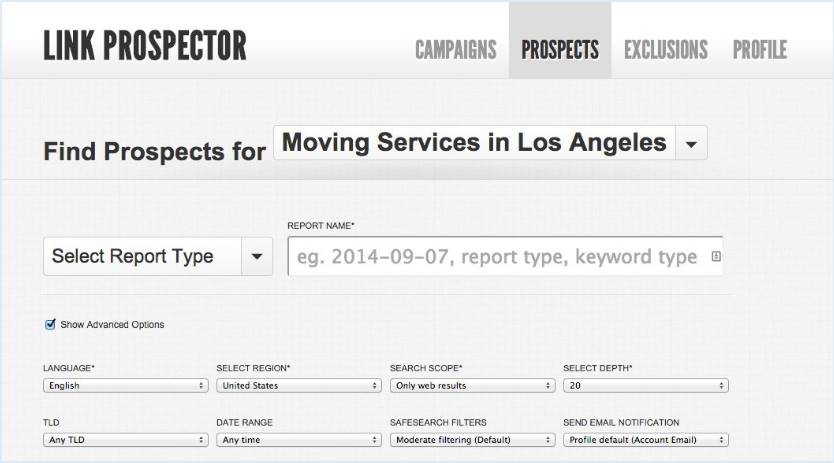Open the Date Range dropdown
This screenshot has width=834, height=463.
click(299, 440)
